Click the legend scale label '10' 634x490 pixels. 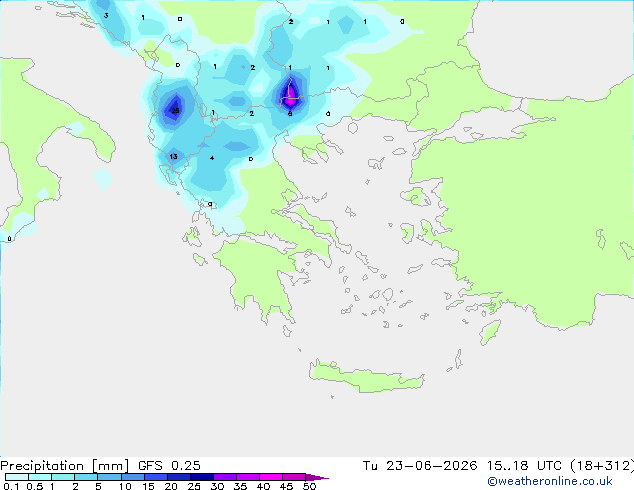point(125,486)
